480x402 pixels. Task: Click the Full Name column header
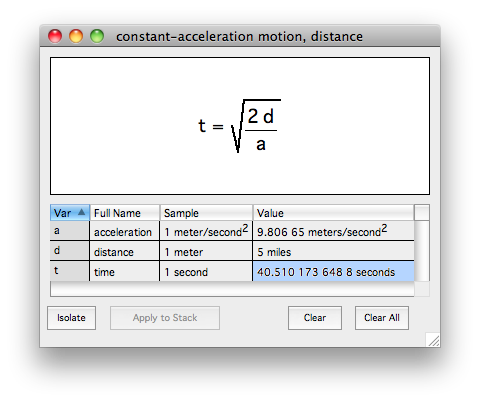click(125, 213)
